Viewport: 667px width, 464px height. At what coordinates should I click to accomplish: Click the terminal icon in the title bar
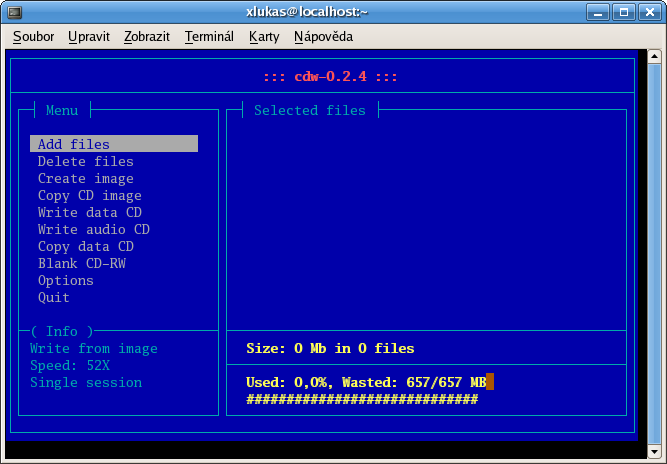click(14, 12)
